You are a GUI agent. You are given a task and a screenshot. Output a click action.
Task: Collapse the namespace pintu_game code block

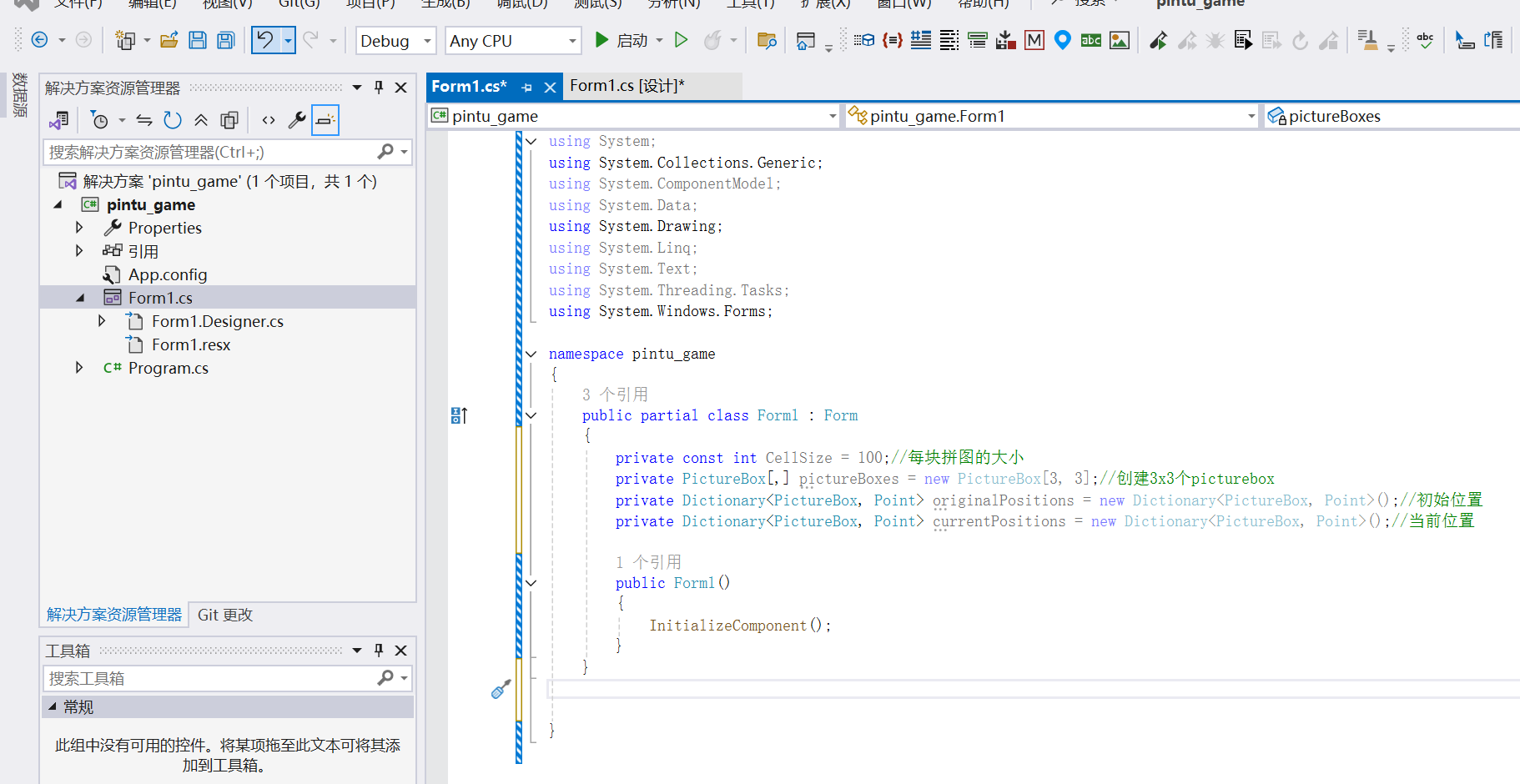click(531, 354)
